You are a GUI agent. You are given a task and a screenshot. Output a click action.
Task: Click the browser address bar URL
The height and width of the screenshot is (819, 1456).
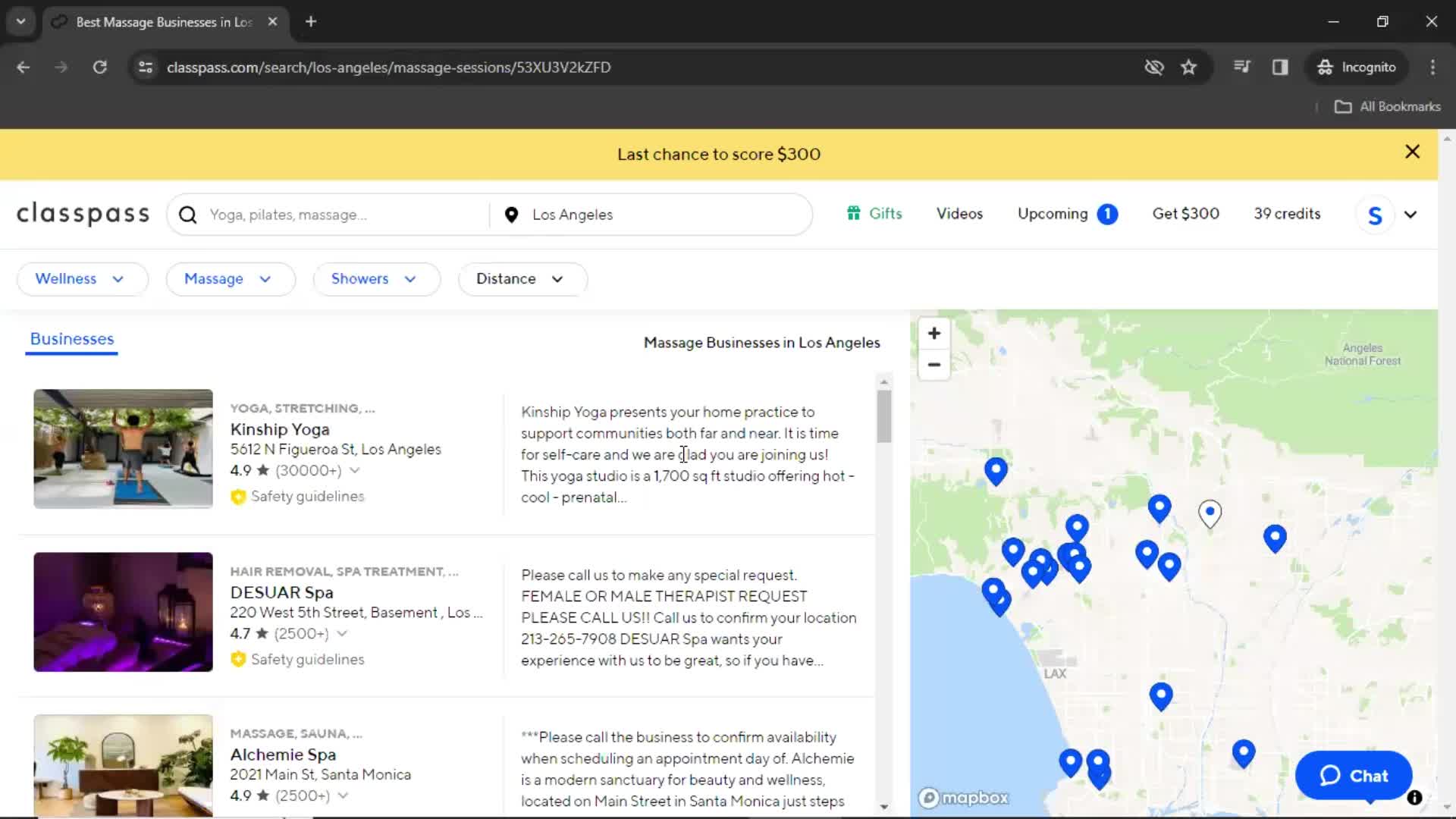point(388,67)
